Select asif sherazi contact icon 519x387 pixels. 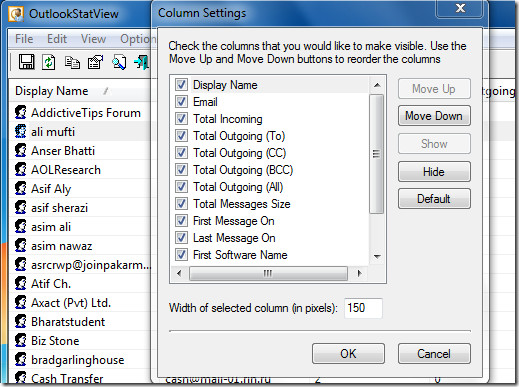[x=21, y=207]
